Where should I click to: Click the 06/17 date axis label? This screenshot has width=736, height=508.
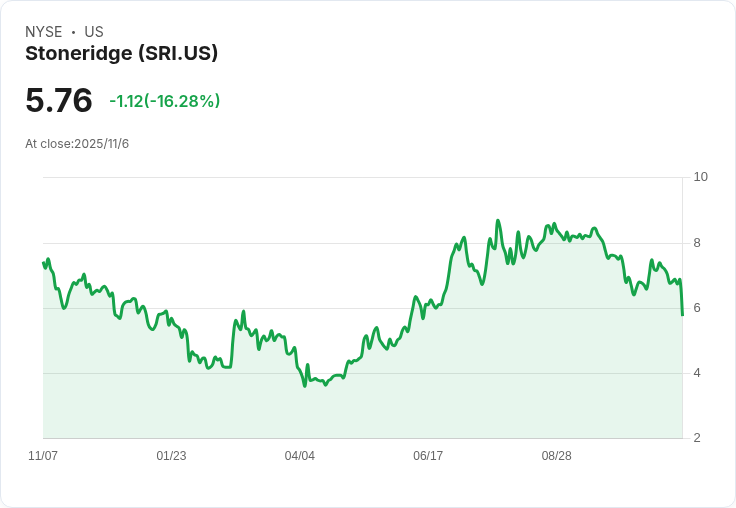(x=428, y=456)
